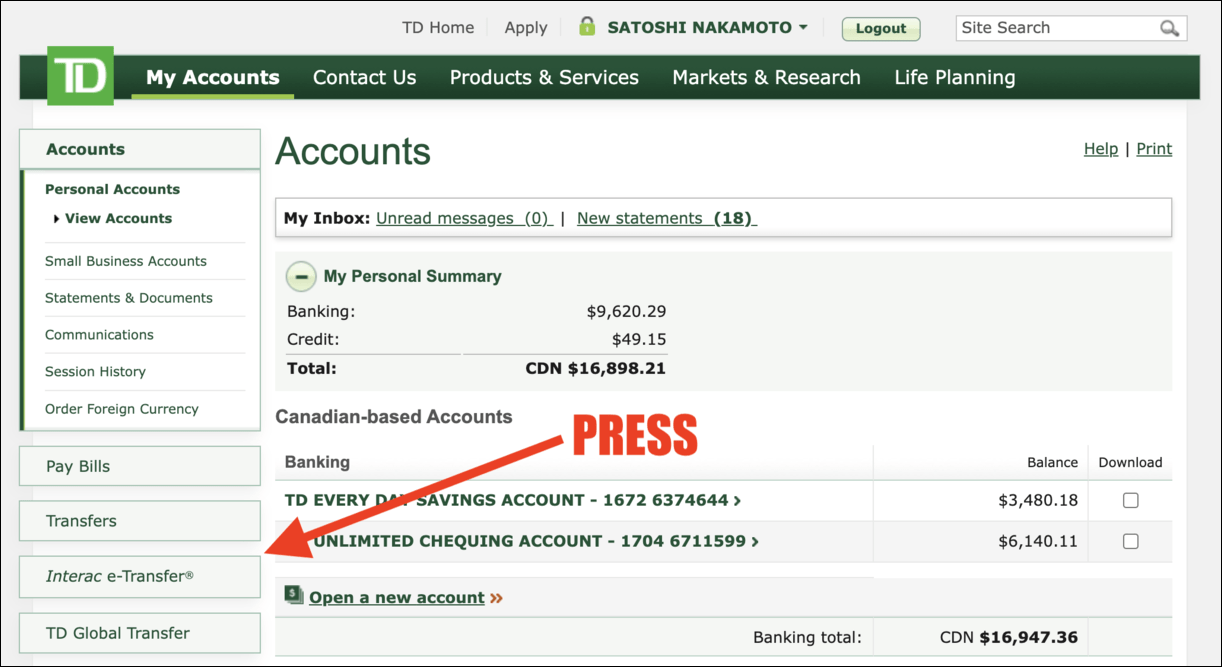
Task: Open New statements (18)
Action: [665, 217]
